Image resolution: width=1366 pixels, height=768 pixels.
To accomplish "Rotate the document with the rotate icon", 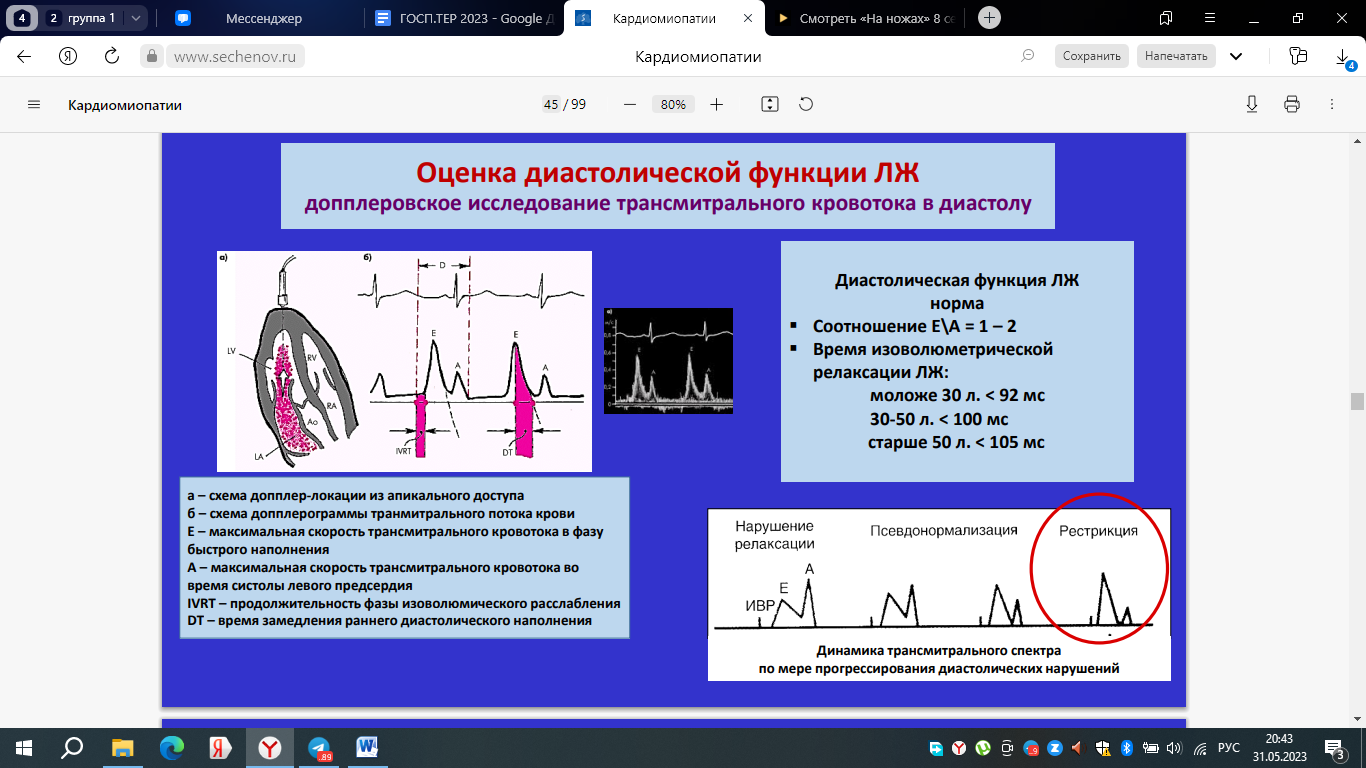I will coord(806,104).
